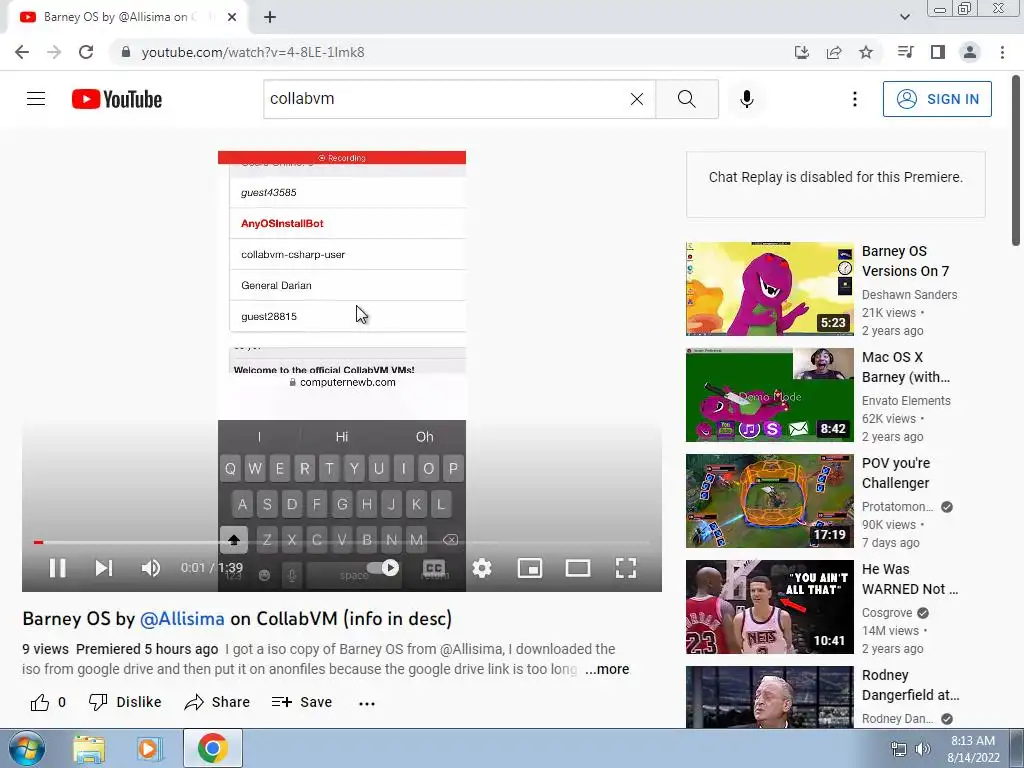Open Rodney Dangerfield video title

click(x=910, y=684)
